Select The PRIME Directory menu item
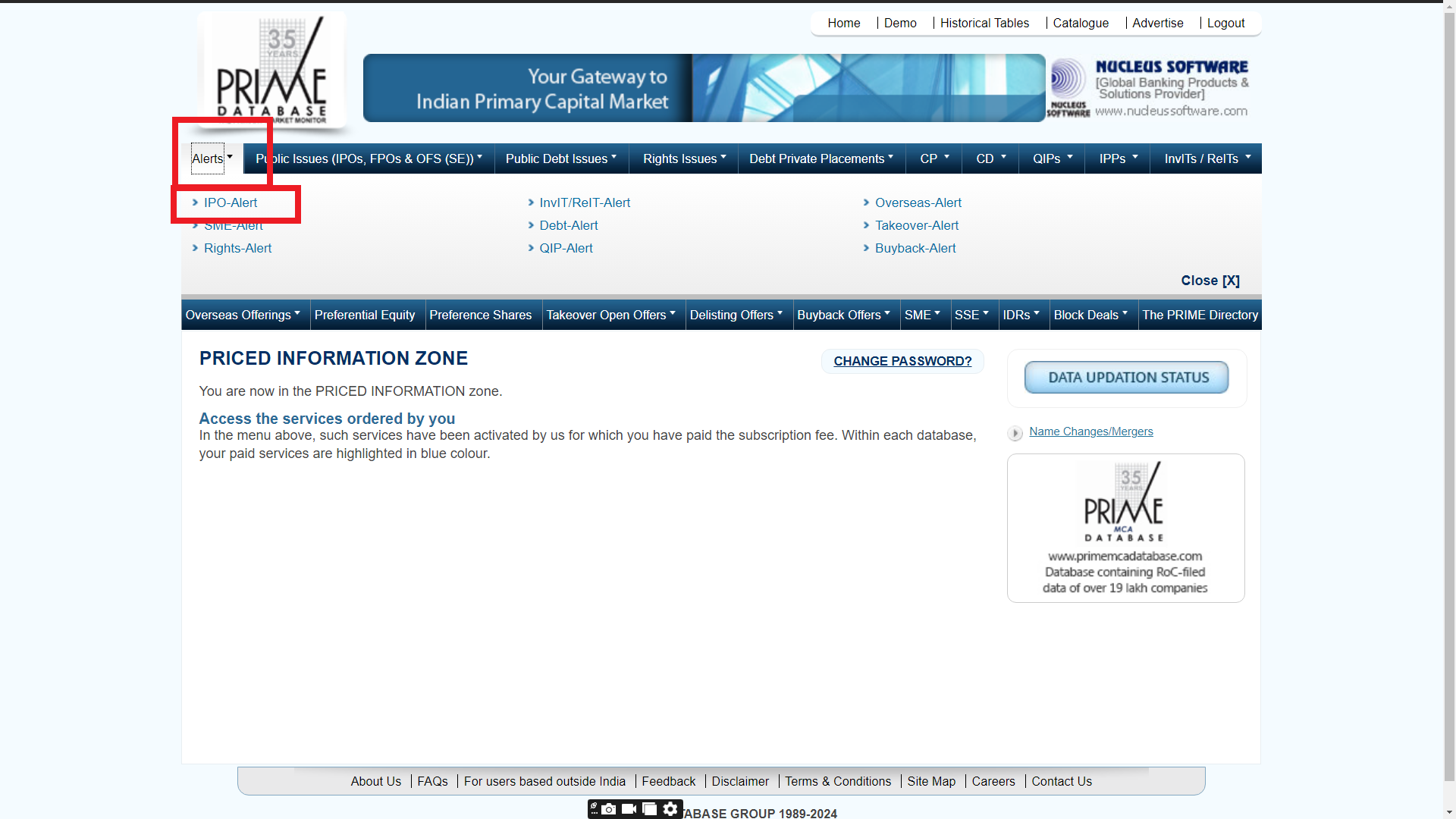The image size is (1456, 819). pos(1200,315)
